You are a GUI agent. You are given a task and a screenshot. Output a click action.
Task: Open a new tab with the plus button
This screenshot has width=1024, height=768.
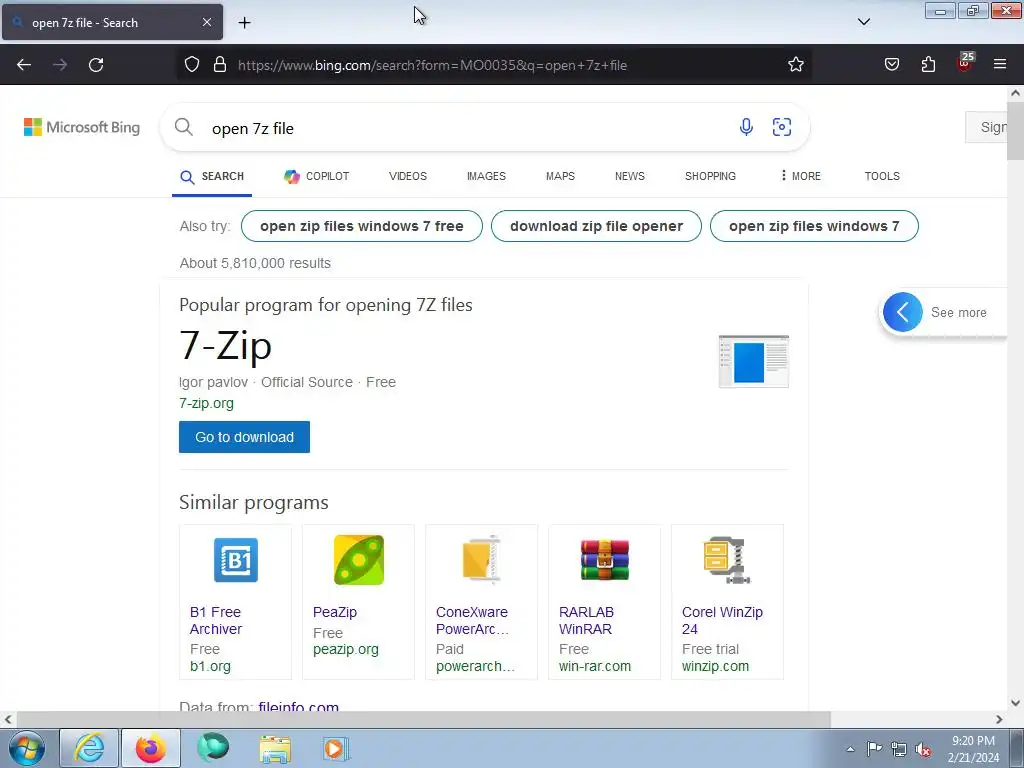coord(244,23)
